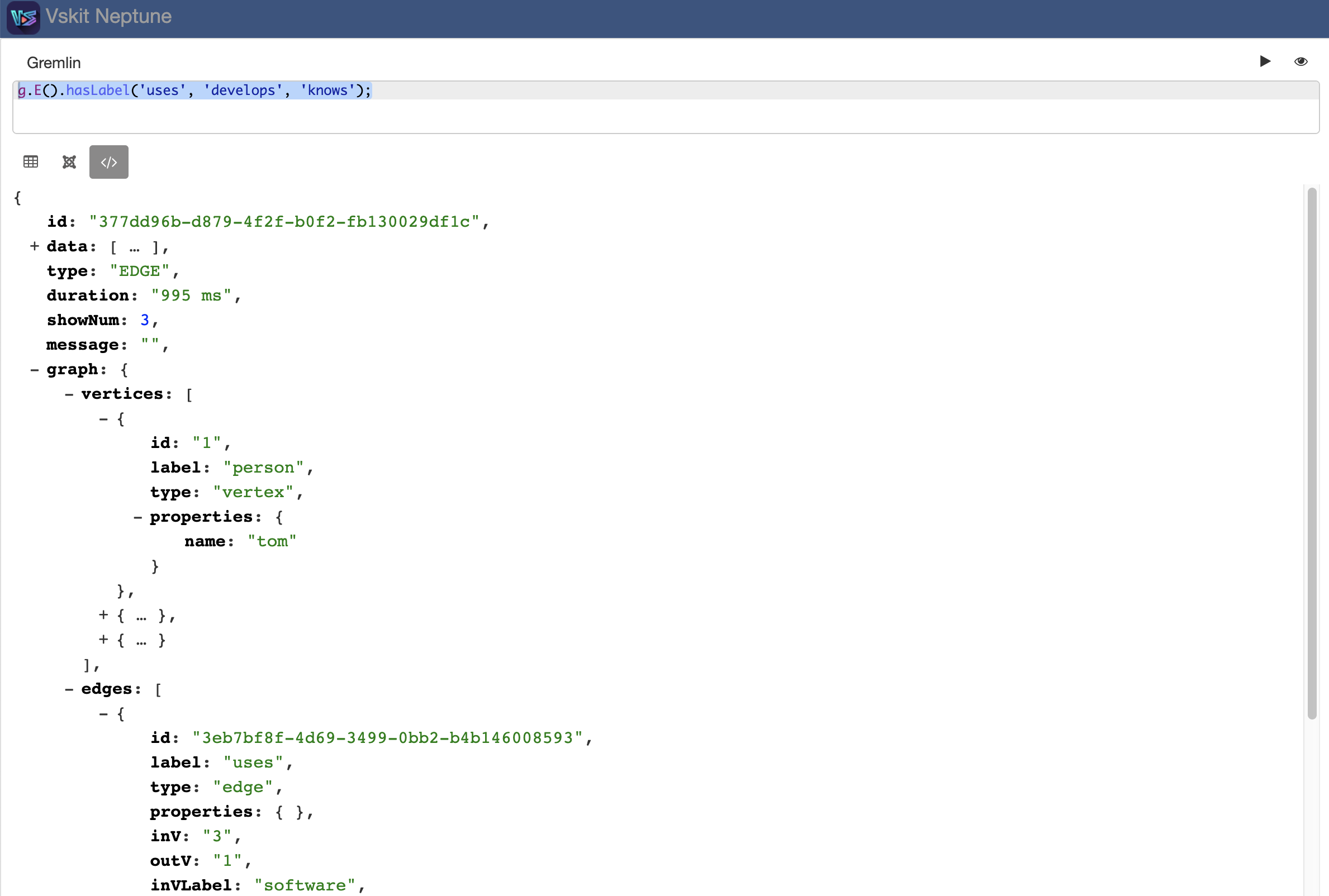This screenshot has width=1329, height=896.
Task: Click the Vskit Neptune logo icon
Action: (23, 17)
